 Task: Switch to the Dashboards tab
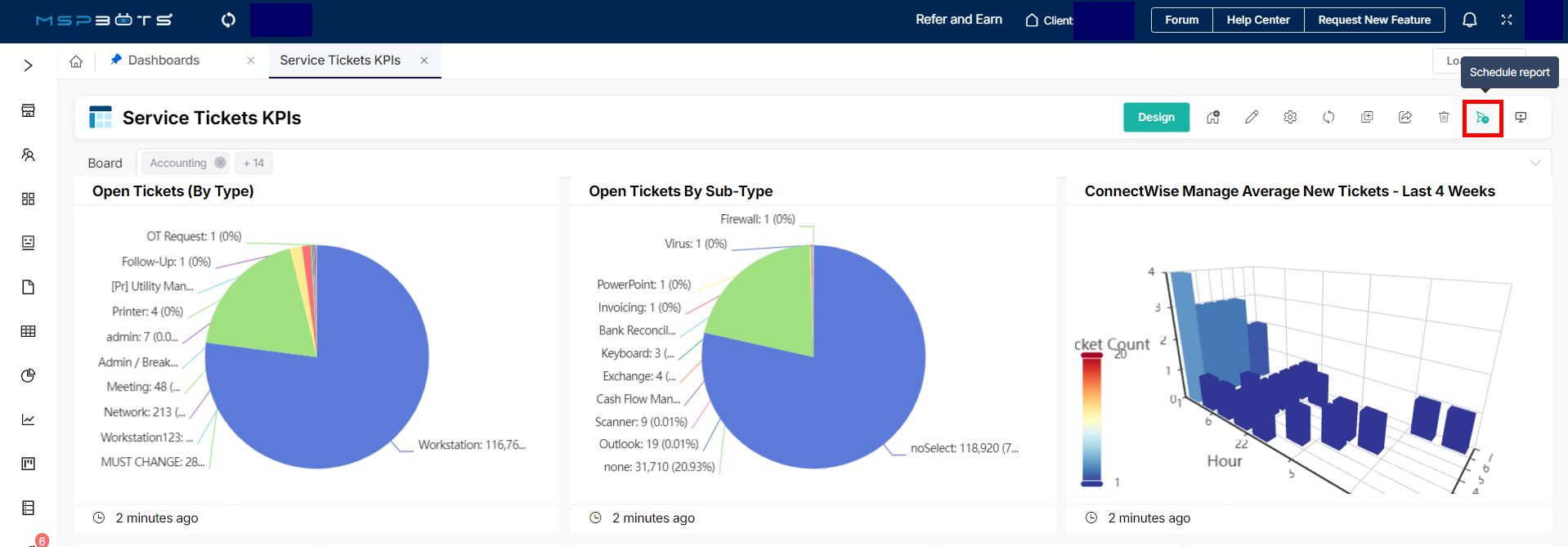coord(164,61)
